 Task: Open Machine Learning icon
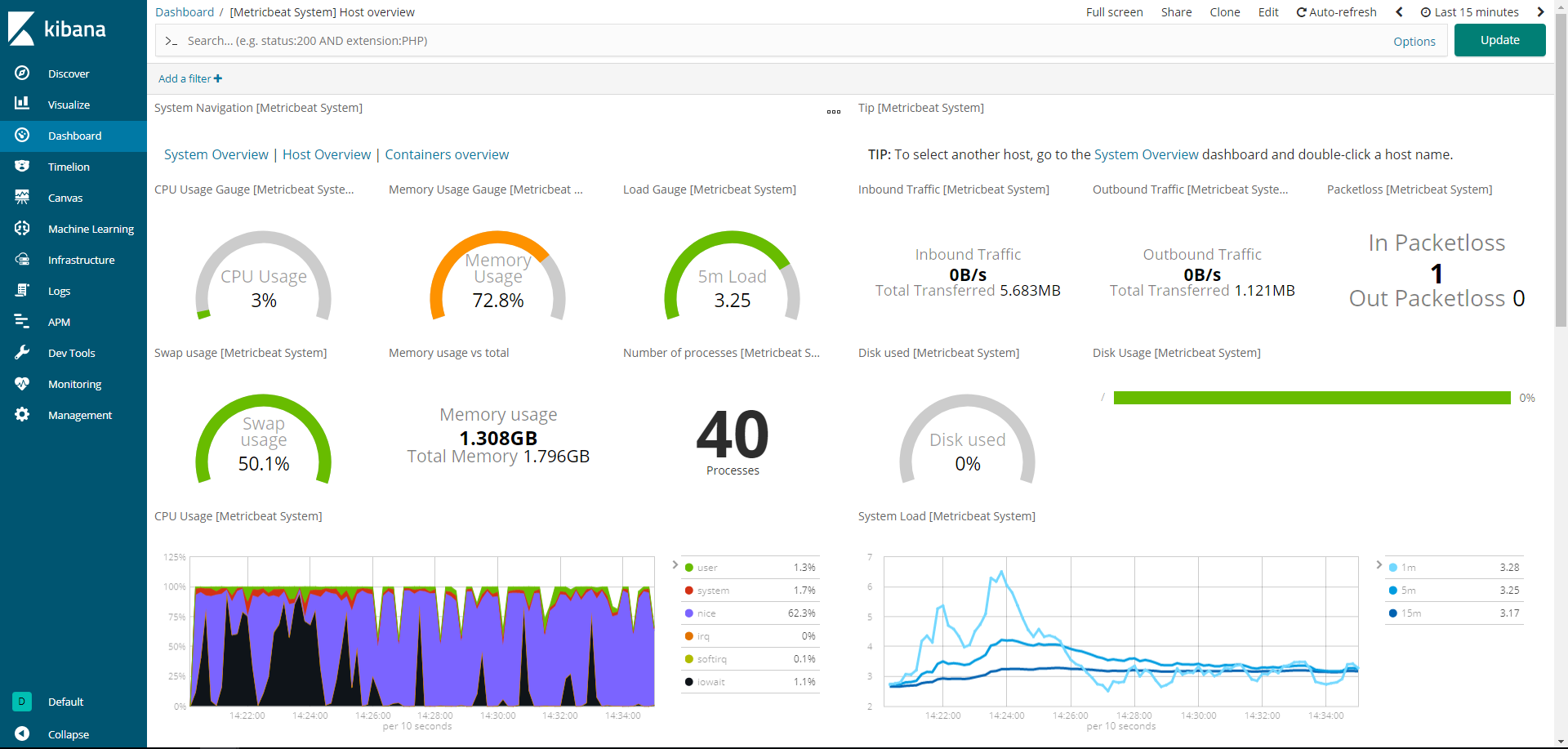click(22, 228)
